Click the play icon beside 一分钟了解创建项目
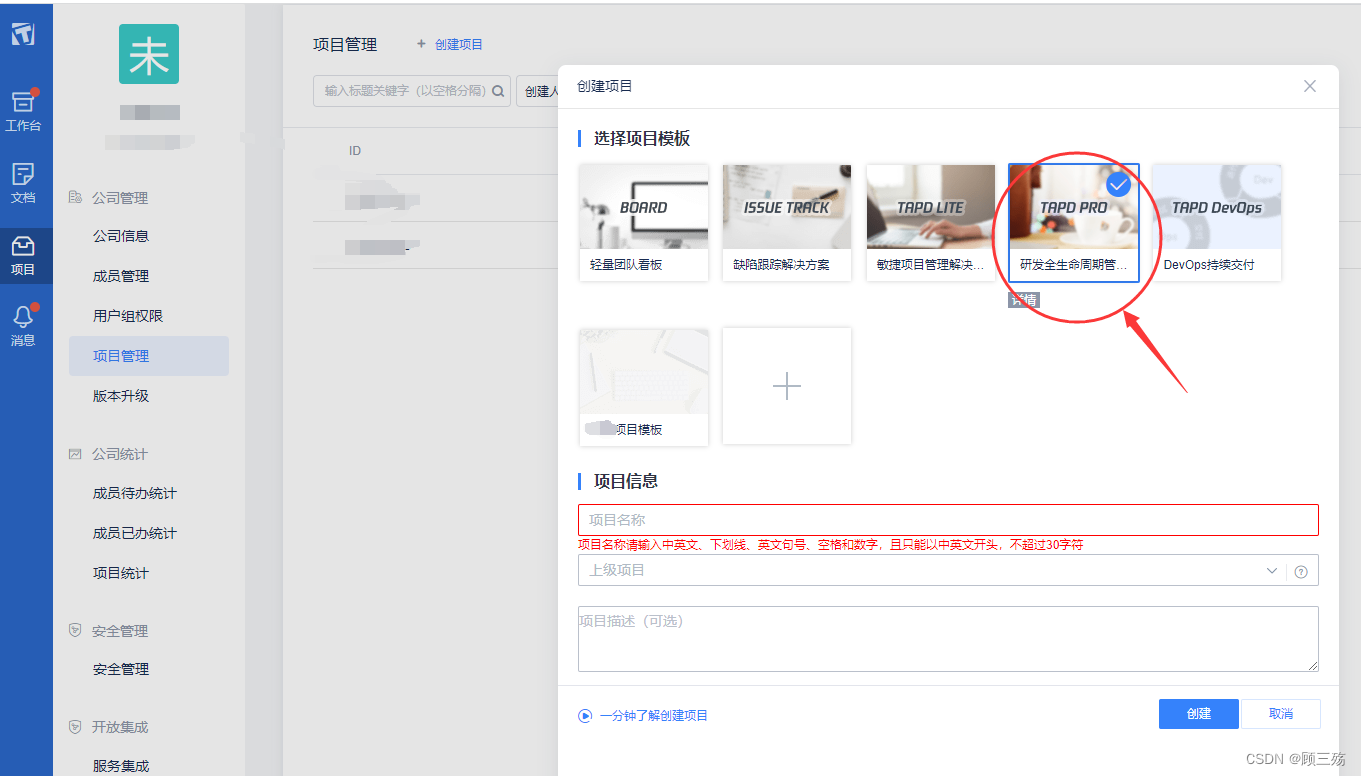Screen dimensions: 1361x776 [585, 716]
